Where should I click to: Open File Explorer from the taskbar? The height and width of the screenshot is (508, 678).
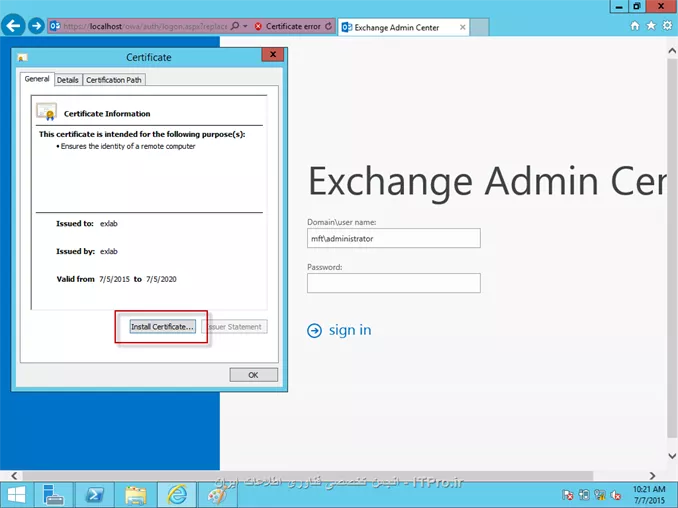point(136,495)
